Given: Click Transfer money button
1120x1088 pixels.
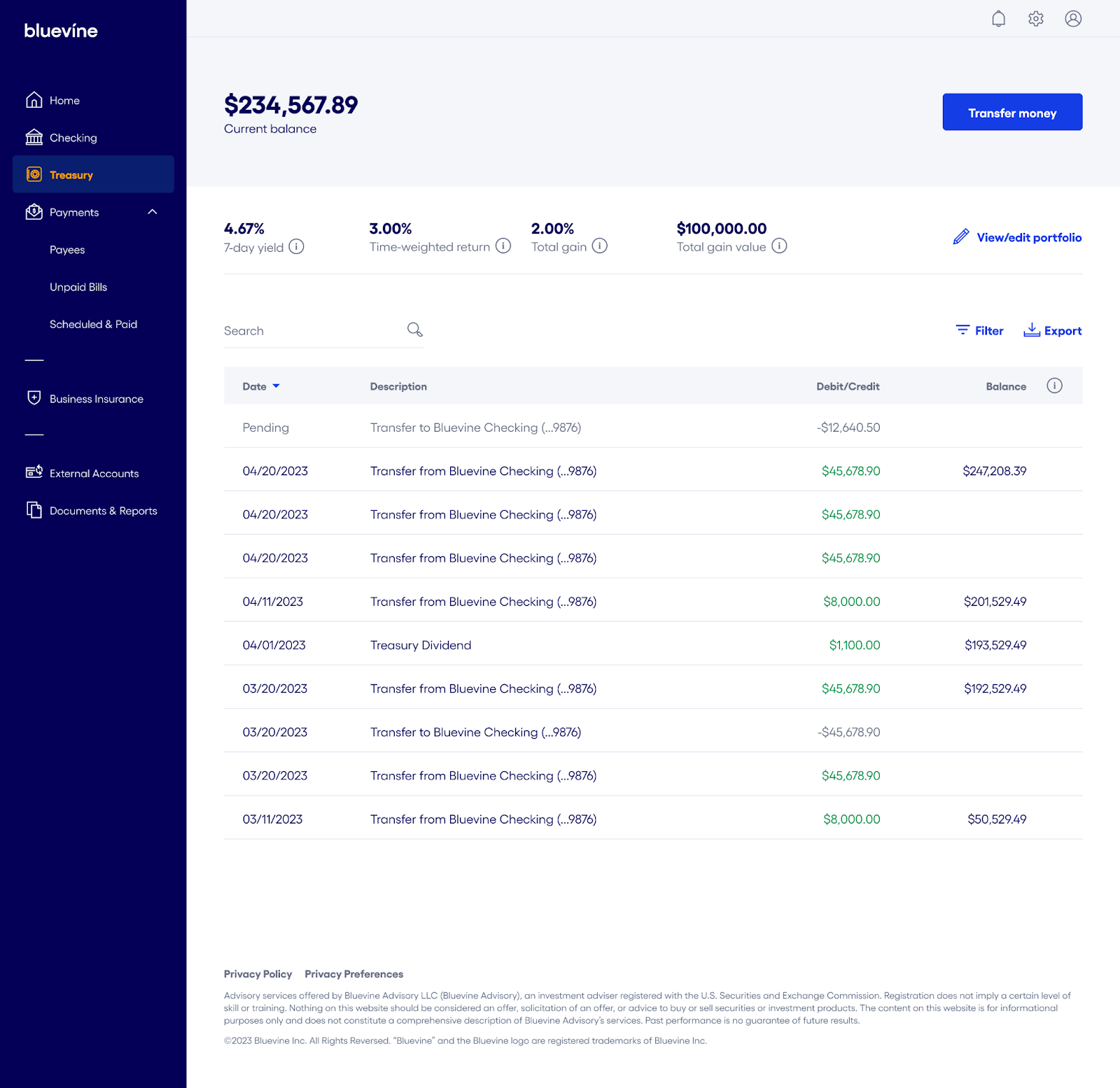Looking at the screenshot, I should (1012, 112).
